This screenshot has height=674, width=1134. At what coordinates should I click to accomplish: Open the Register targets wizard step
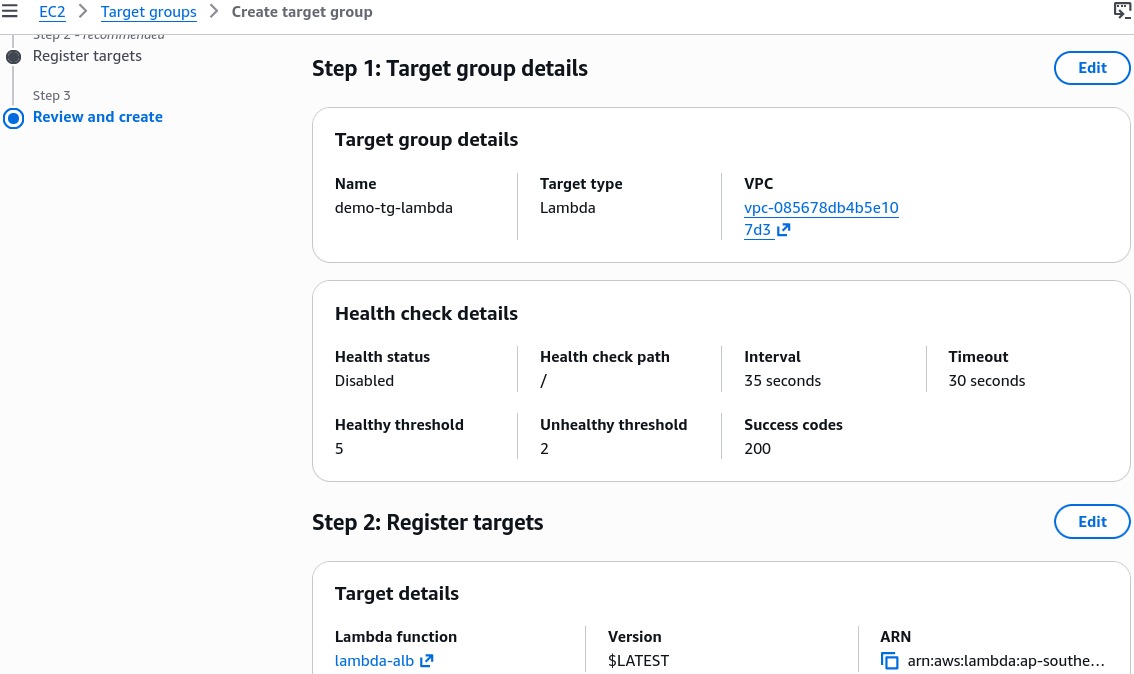87,56
